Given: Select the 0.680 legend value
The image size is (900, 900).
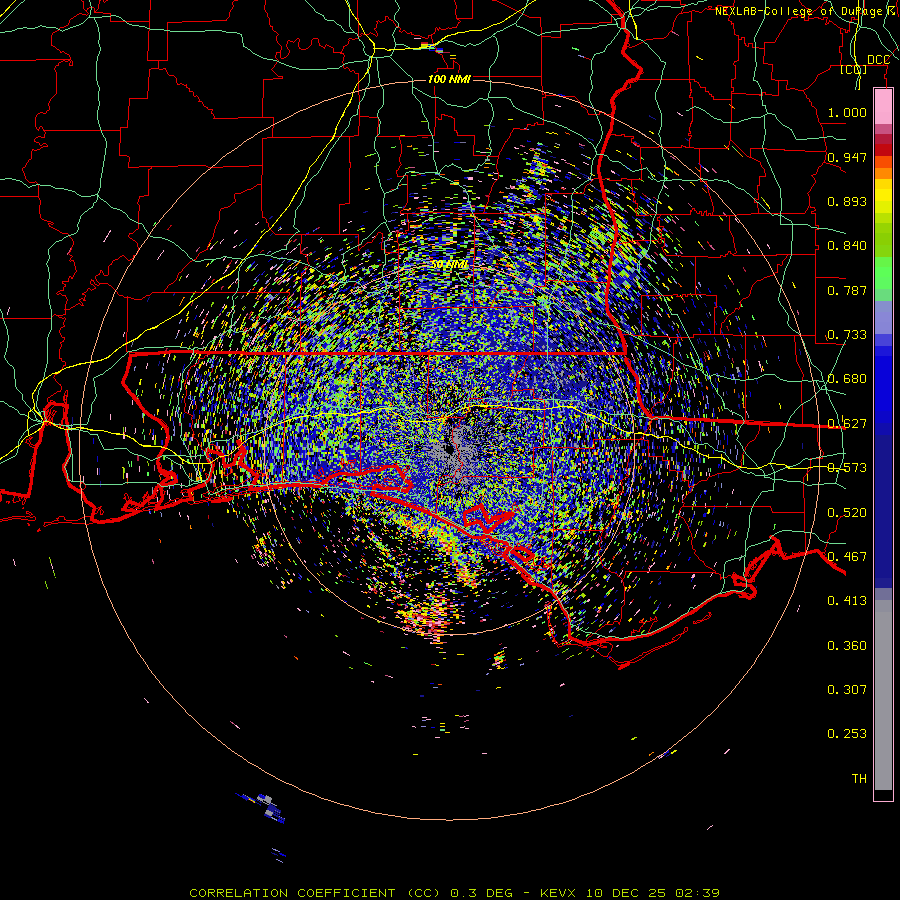Looking at the screenshot, I should (847, 379).
